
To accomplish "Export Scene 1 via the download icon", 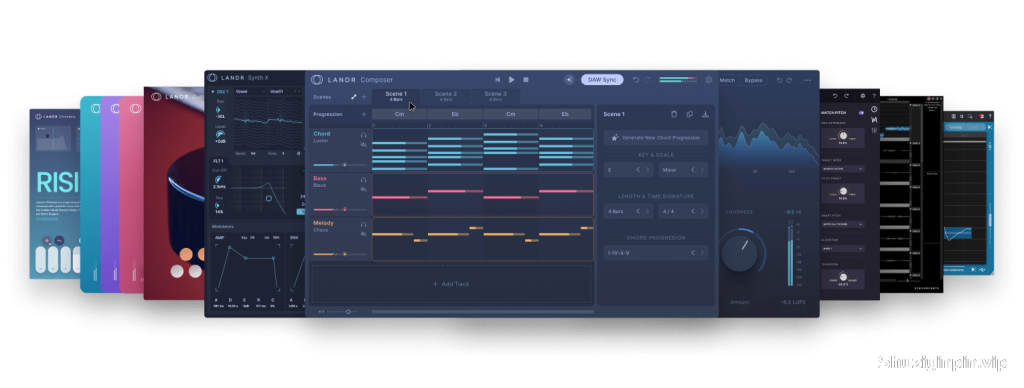I will pos(705,114).
